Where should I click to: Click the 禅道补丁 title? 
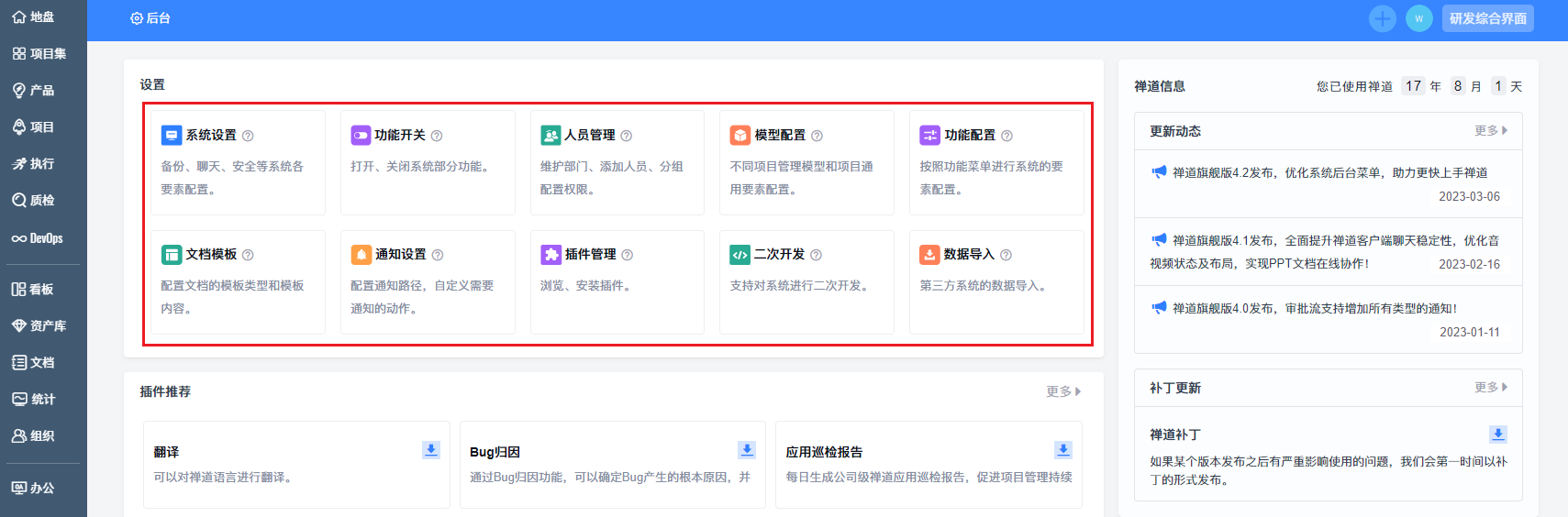point(1174,434)
